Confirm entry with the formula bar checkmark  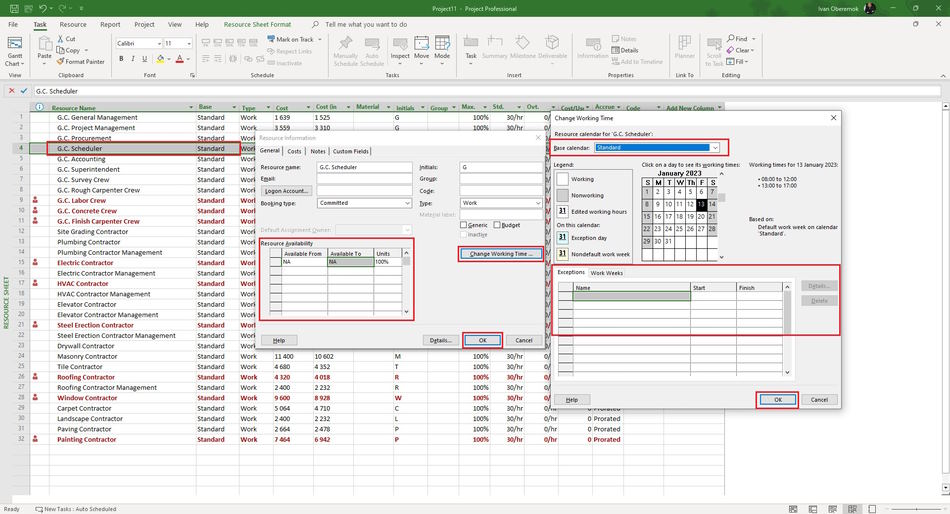coord(24,91)
